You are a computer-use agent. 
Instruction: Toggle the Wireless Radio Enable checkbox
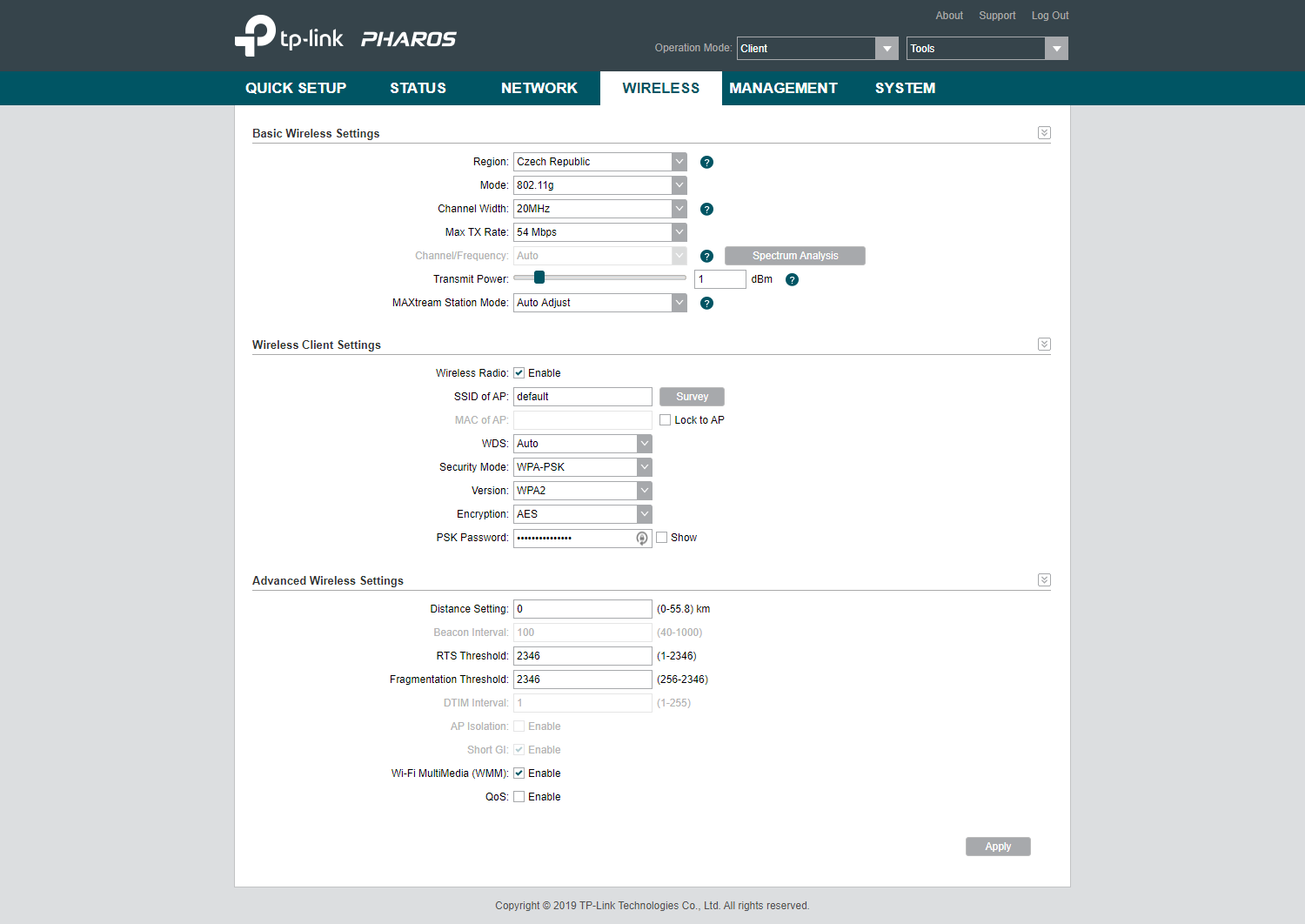[x=519, y=373]
